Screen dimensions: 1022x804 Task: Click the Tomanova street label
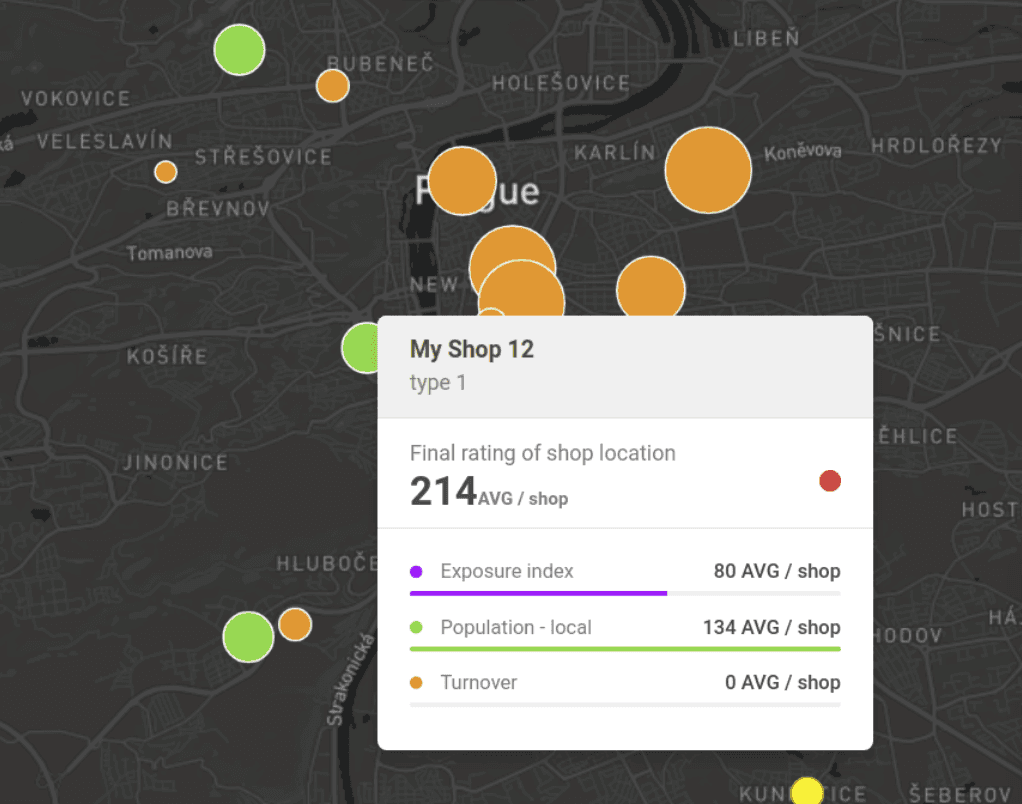(169, 253)
